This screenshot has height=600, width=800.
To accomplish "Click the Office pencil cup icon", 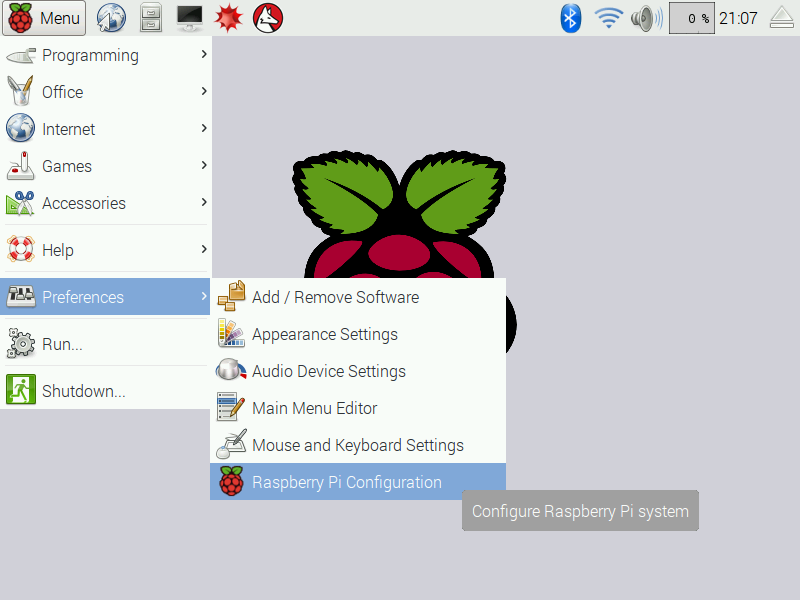I will [x=21, y=90].
